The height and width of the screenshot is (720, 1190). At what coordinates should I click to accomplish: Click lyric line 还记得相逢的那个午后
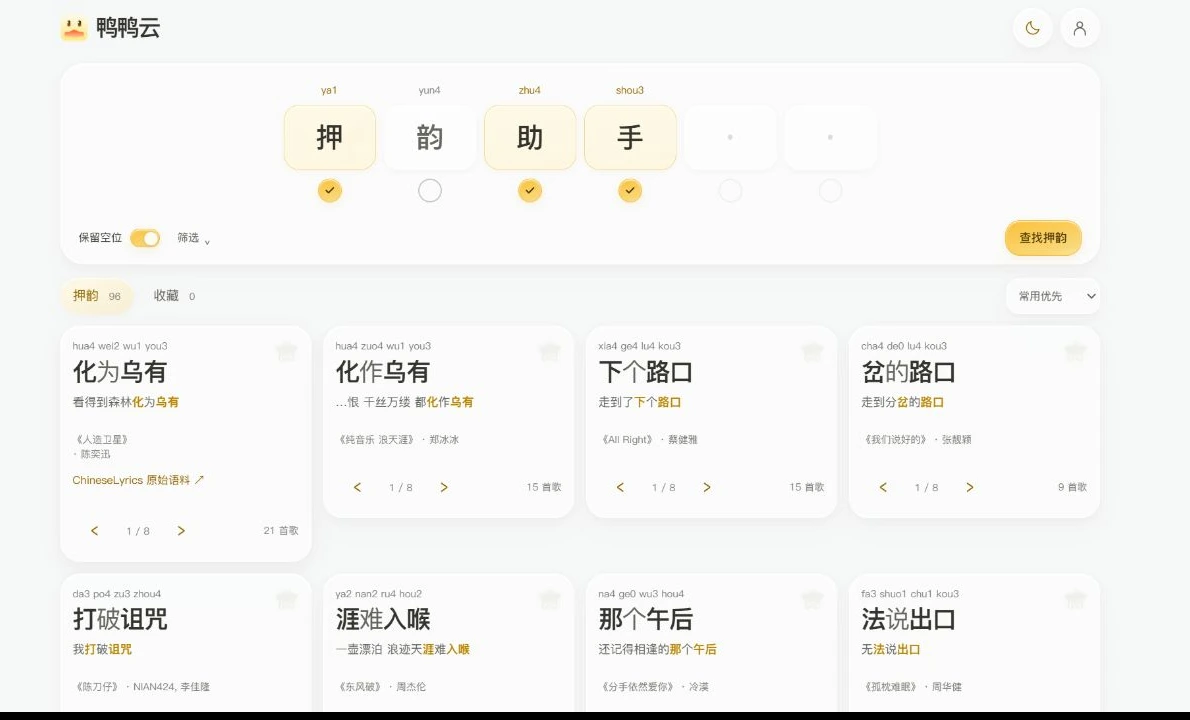click(x=657, y=649)
